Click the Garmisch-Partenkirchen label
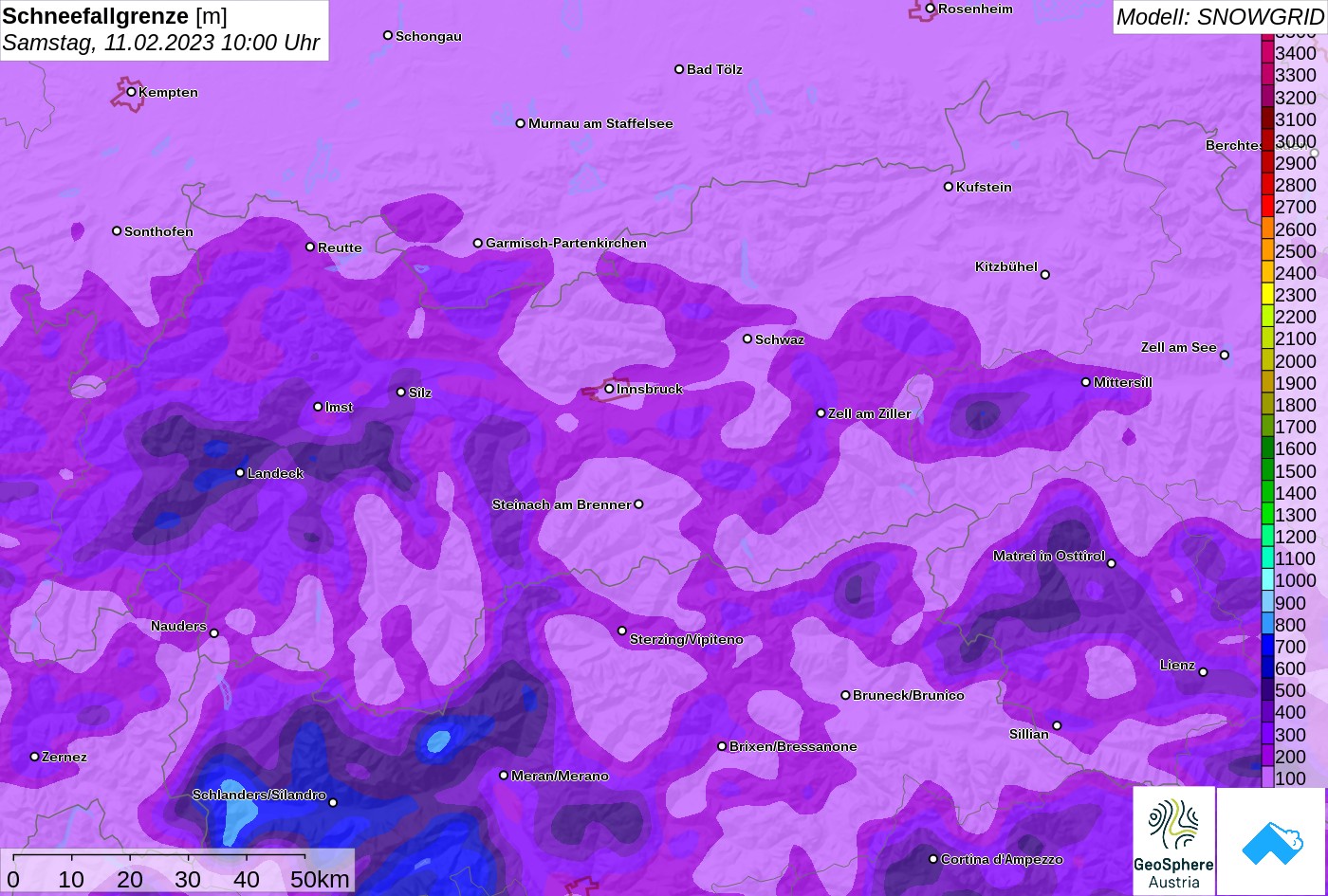Screen dimensions: 1328x896 point(566,243)
